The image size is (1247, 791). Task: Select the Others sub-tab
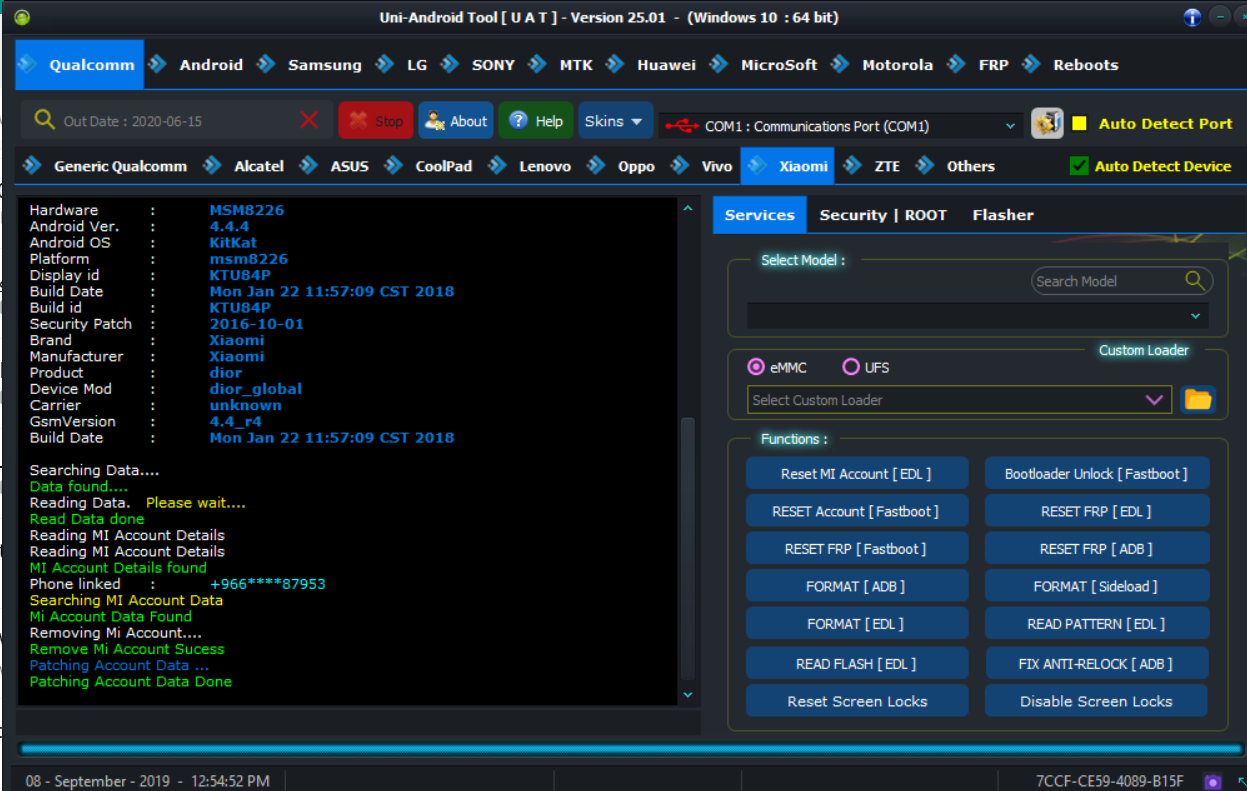pos(957,166)
